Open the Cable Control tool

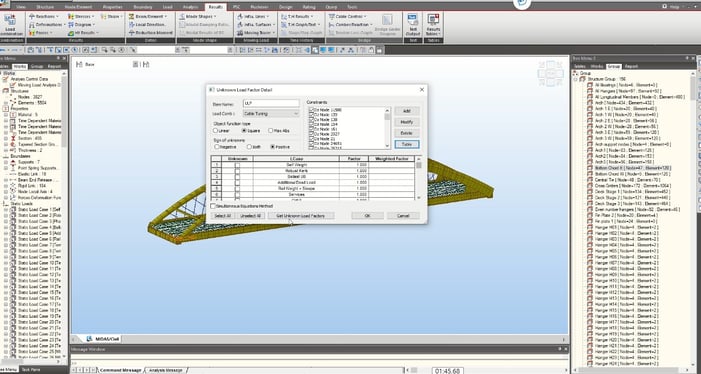click(345, 16)
